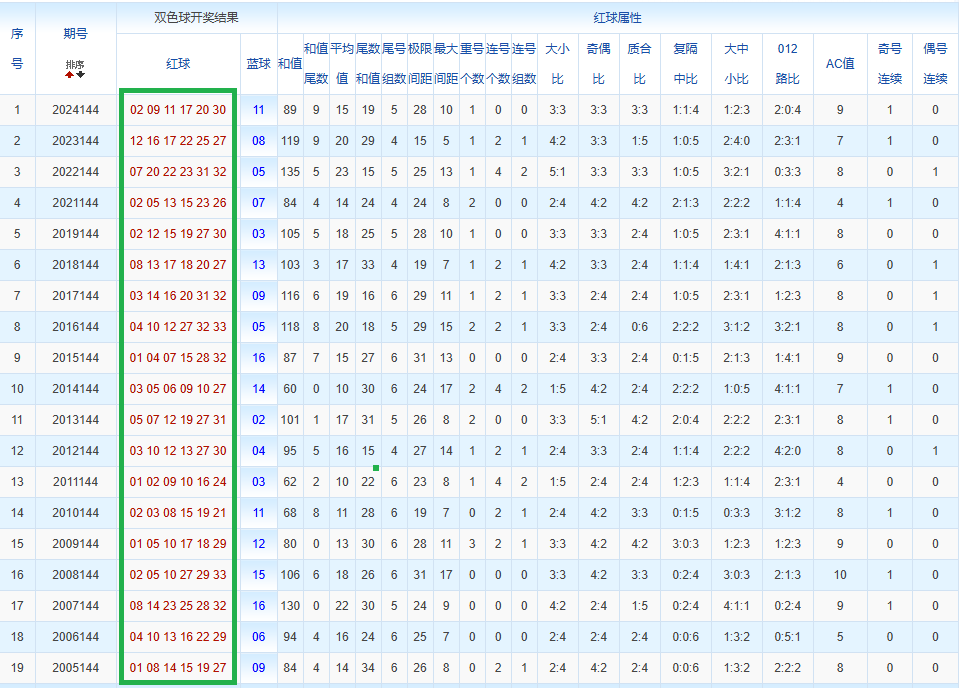Select issue number 2024144
This screenshot has height=688, width=959.
[x=75, y=110]
